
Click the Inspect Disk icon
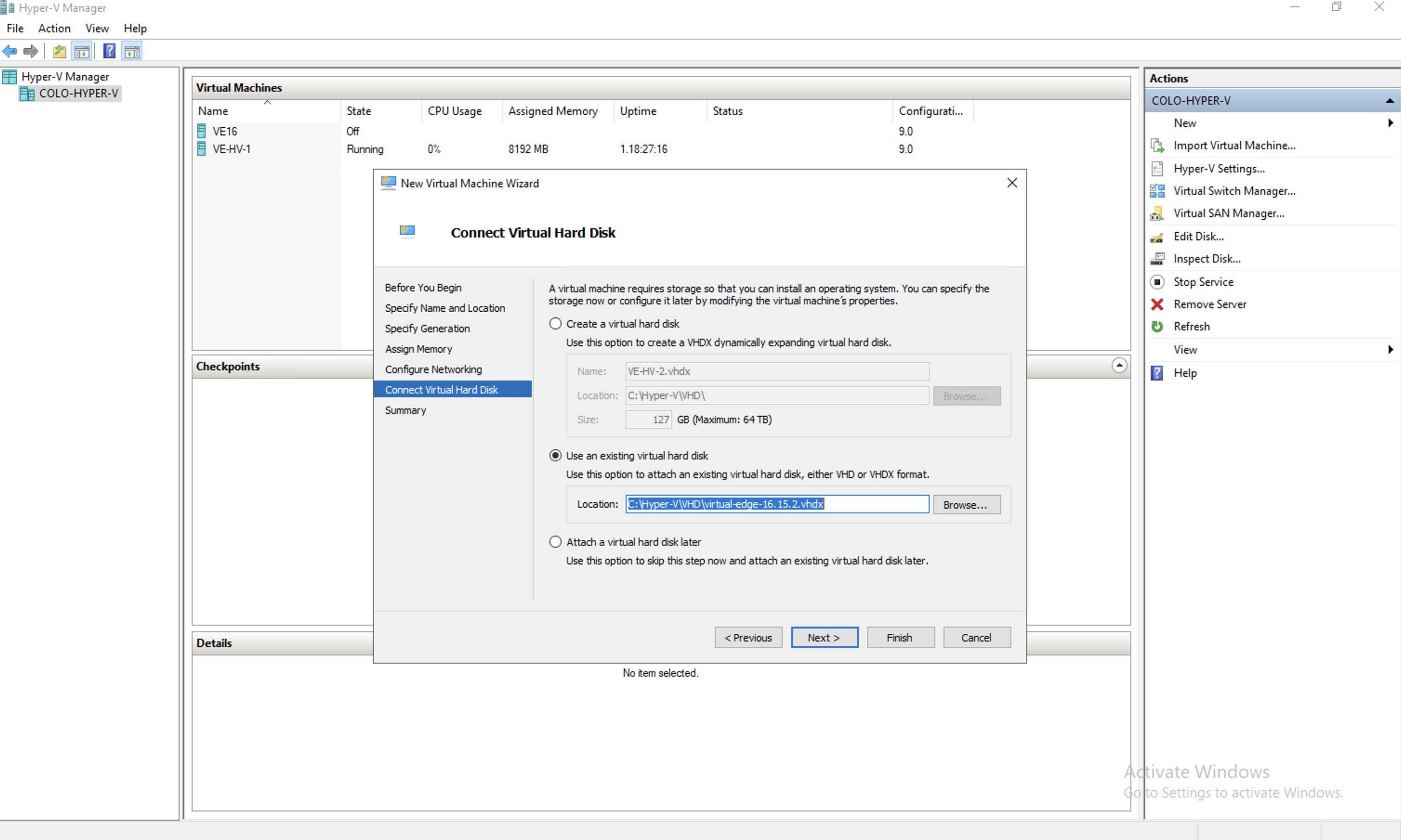pos(1157,259)
